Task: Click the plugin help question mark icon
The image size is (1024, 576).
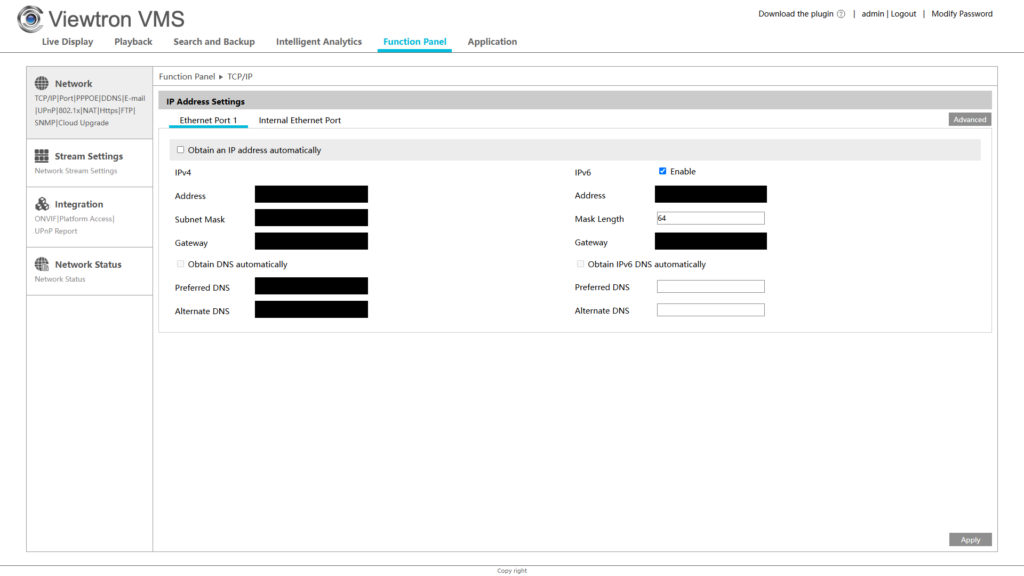Action: click(841, 14)
